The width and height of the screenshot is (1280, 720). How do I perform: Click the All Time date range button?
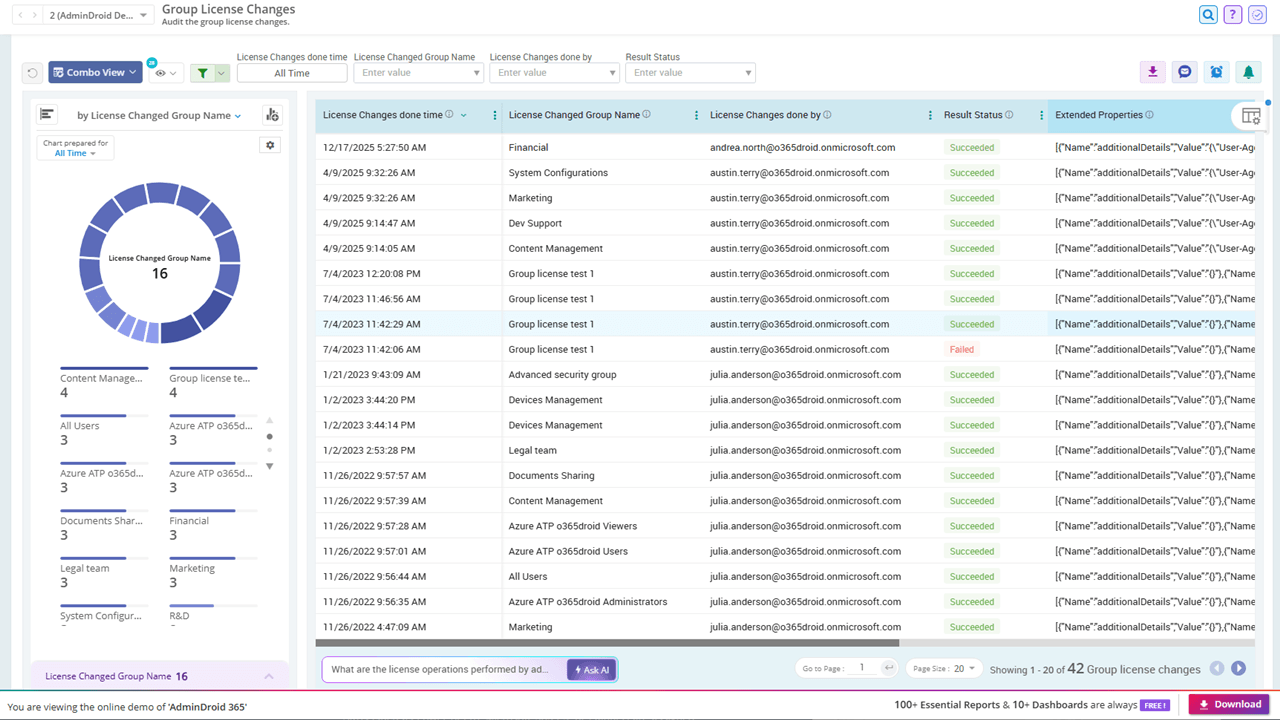point(292,73)
